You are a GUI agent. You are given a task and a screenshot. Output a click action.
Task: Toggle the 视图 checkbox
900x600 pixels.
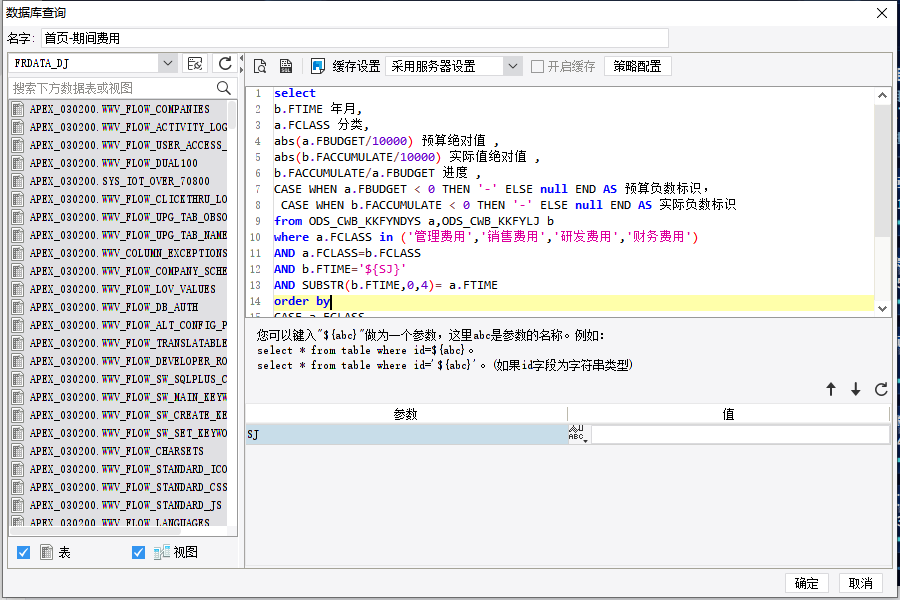coord(138,552)
